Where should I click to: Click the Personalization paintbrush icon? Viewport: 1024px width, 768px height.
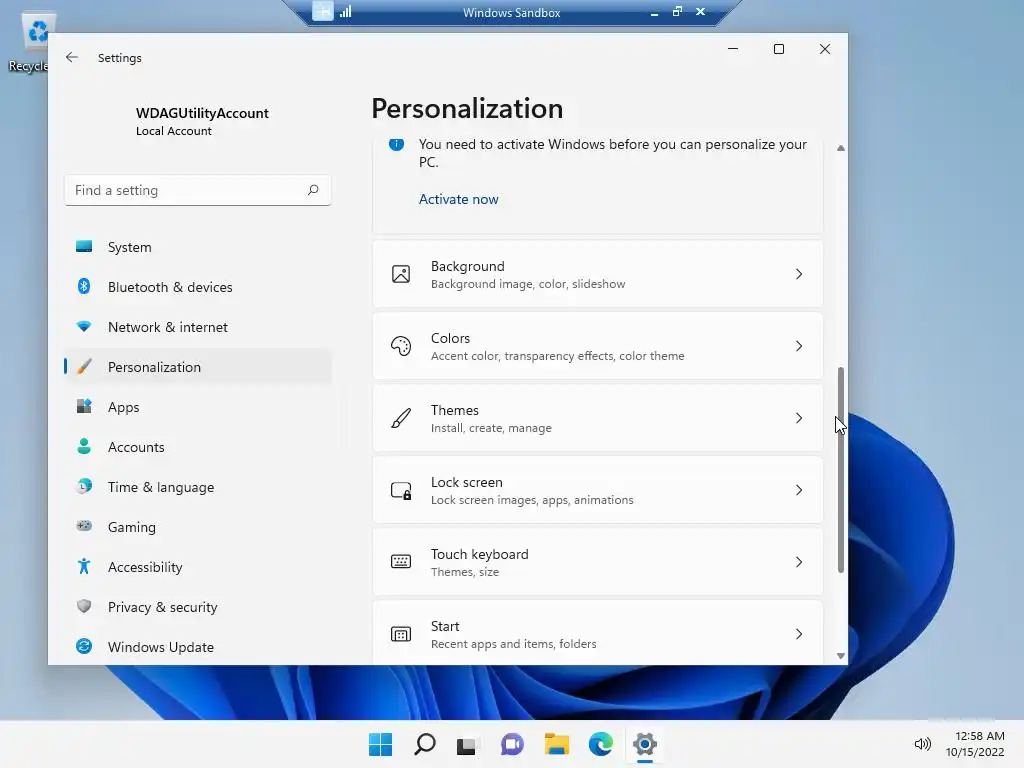tap(84, 366)
